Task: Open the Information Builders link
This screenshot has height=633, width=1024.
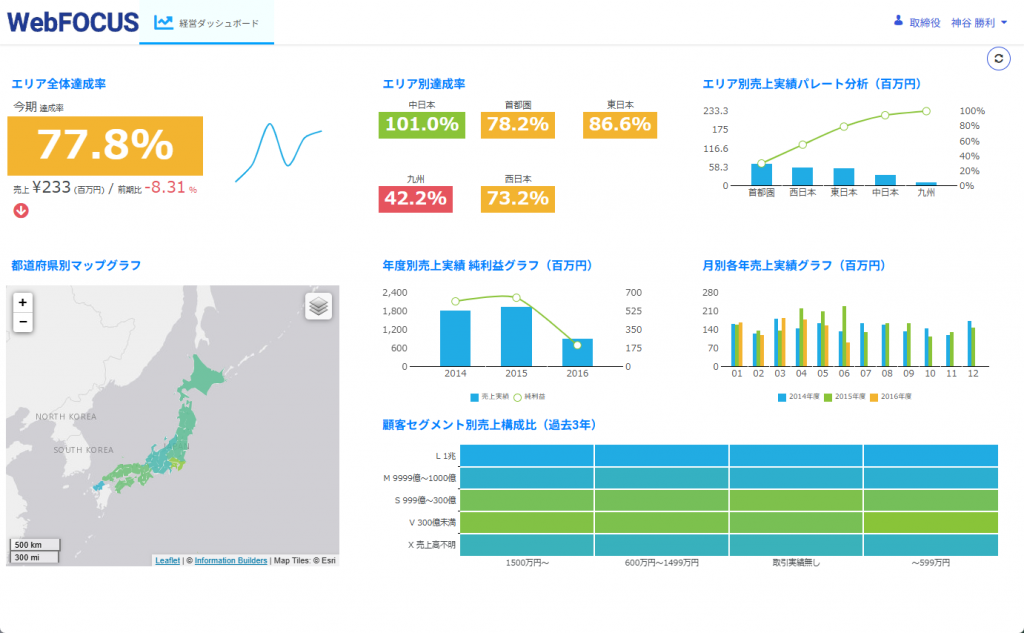Action: (230, 561)
